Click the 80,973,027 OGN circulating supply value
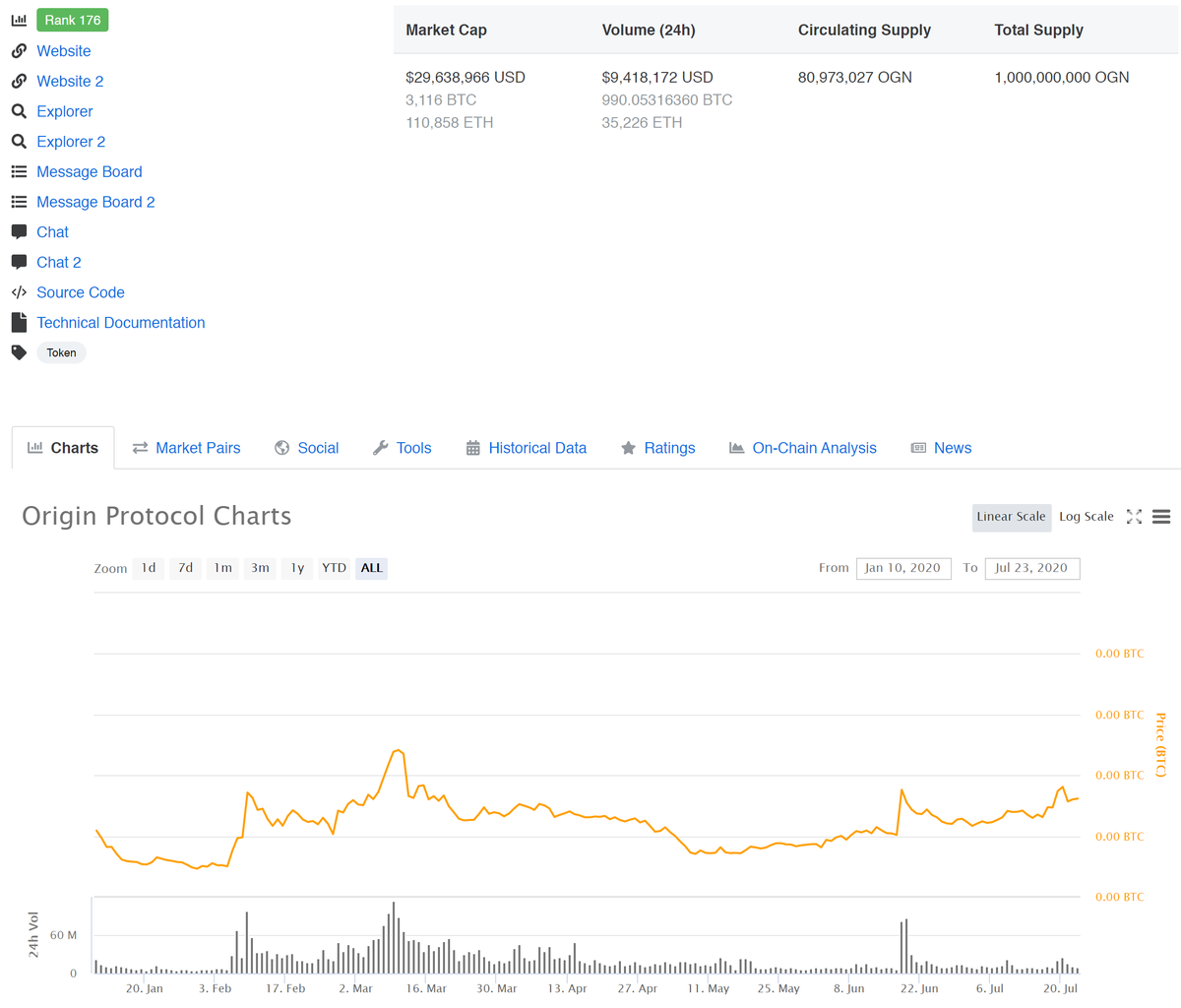This screenshot has width=1181, height=1008. point(855,77)
